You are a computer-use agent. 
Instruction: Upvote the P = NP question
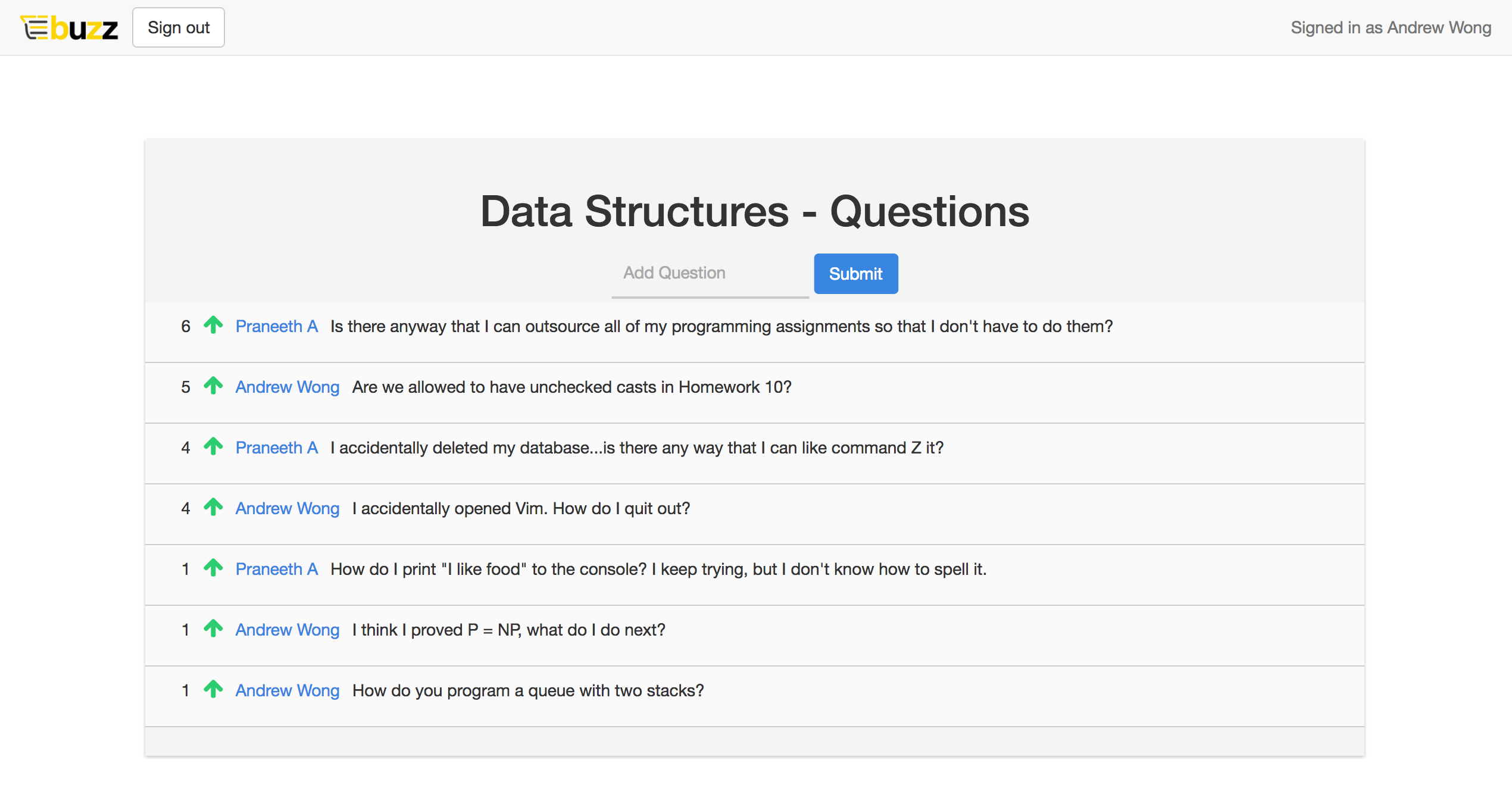(x=213, y=629)
